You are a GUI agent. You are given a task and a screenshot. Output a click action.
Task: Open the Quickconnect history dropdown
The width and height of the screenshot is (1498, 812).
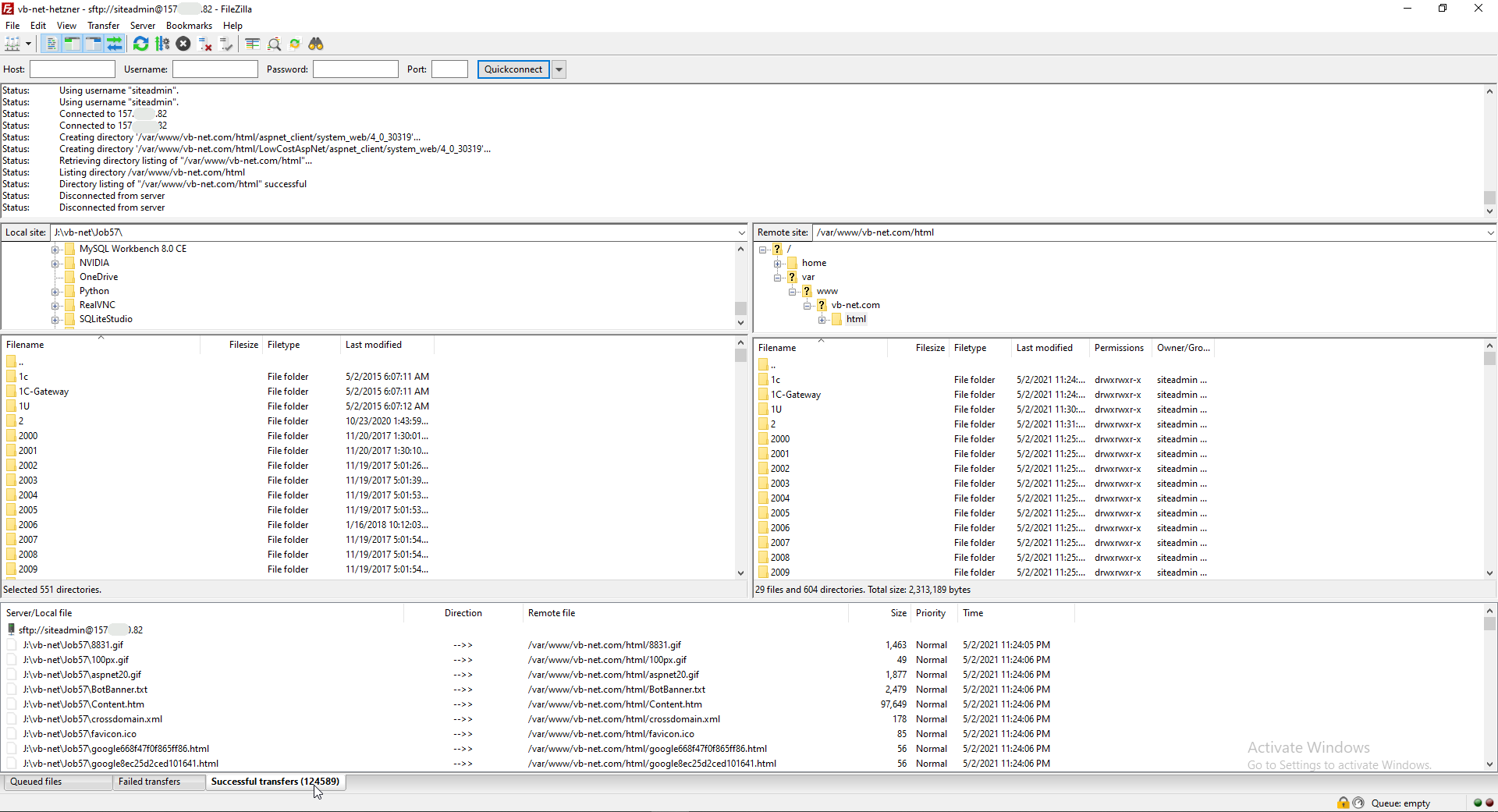[x=559, y=69]
